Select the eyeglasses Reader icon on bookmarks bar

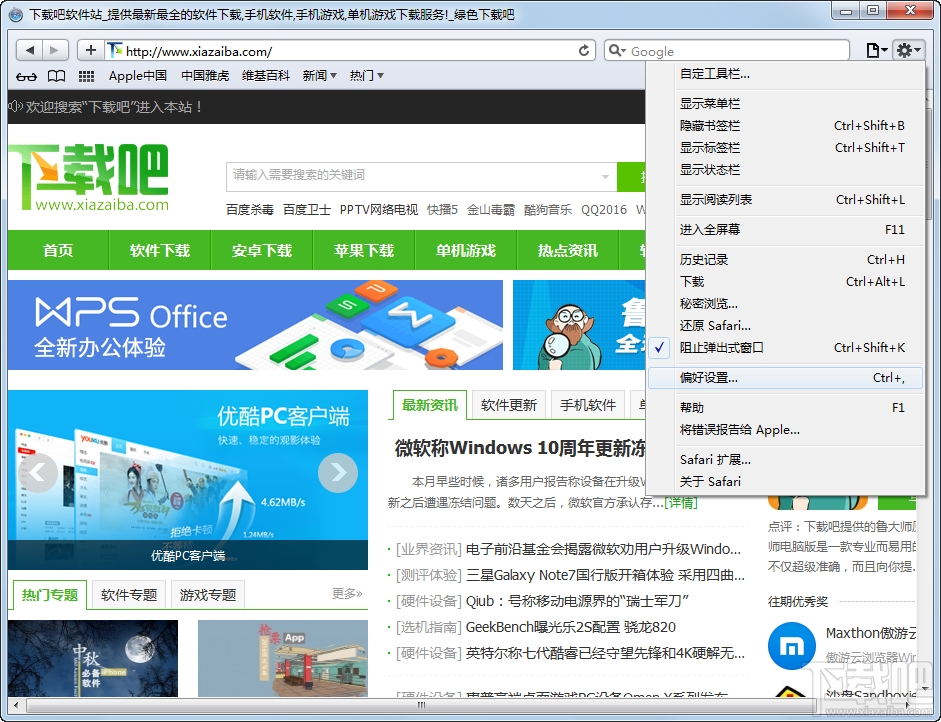coord(26,75)
